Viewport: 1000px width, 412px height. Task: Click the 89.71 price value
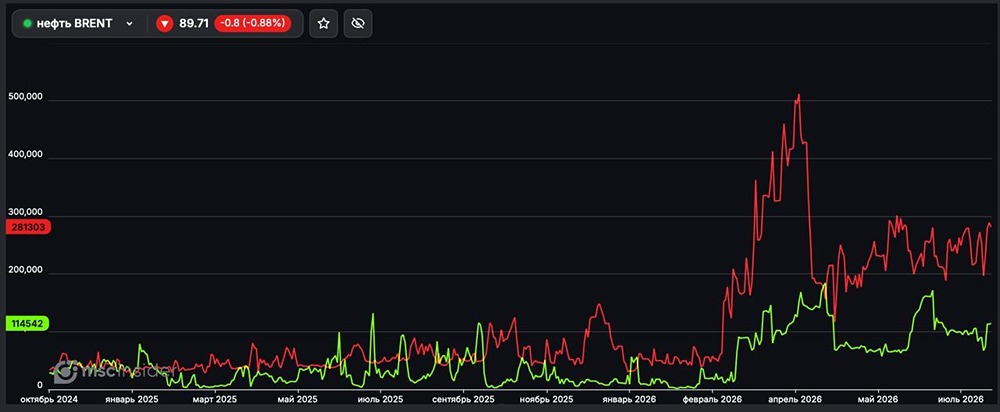pos(194,24)
